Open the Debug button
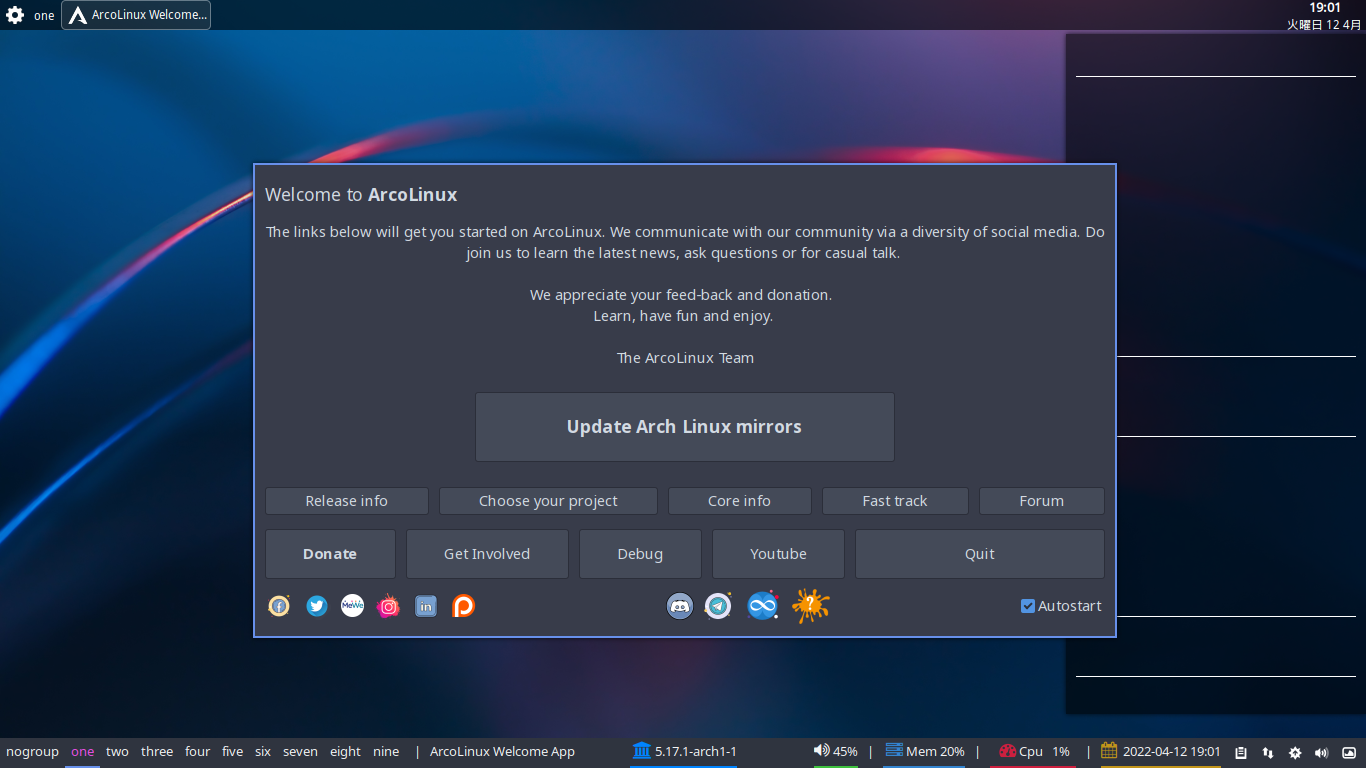This screenshot has width=1366, height=768. [x=640, y=554]
